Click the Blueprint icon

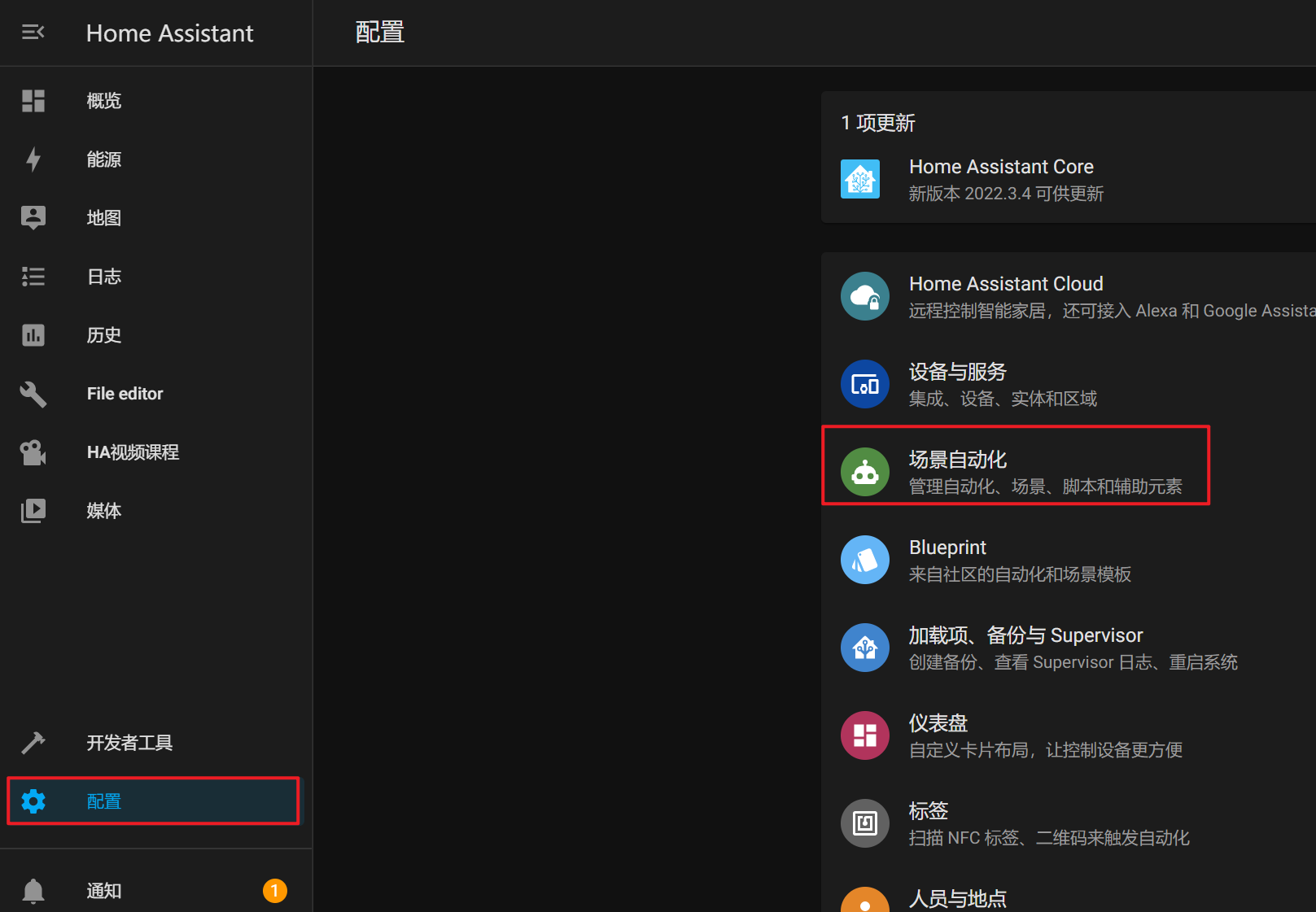click(865, 560)
